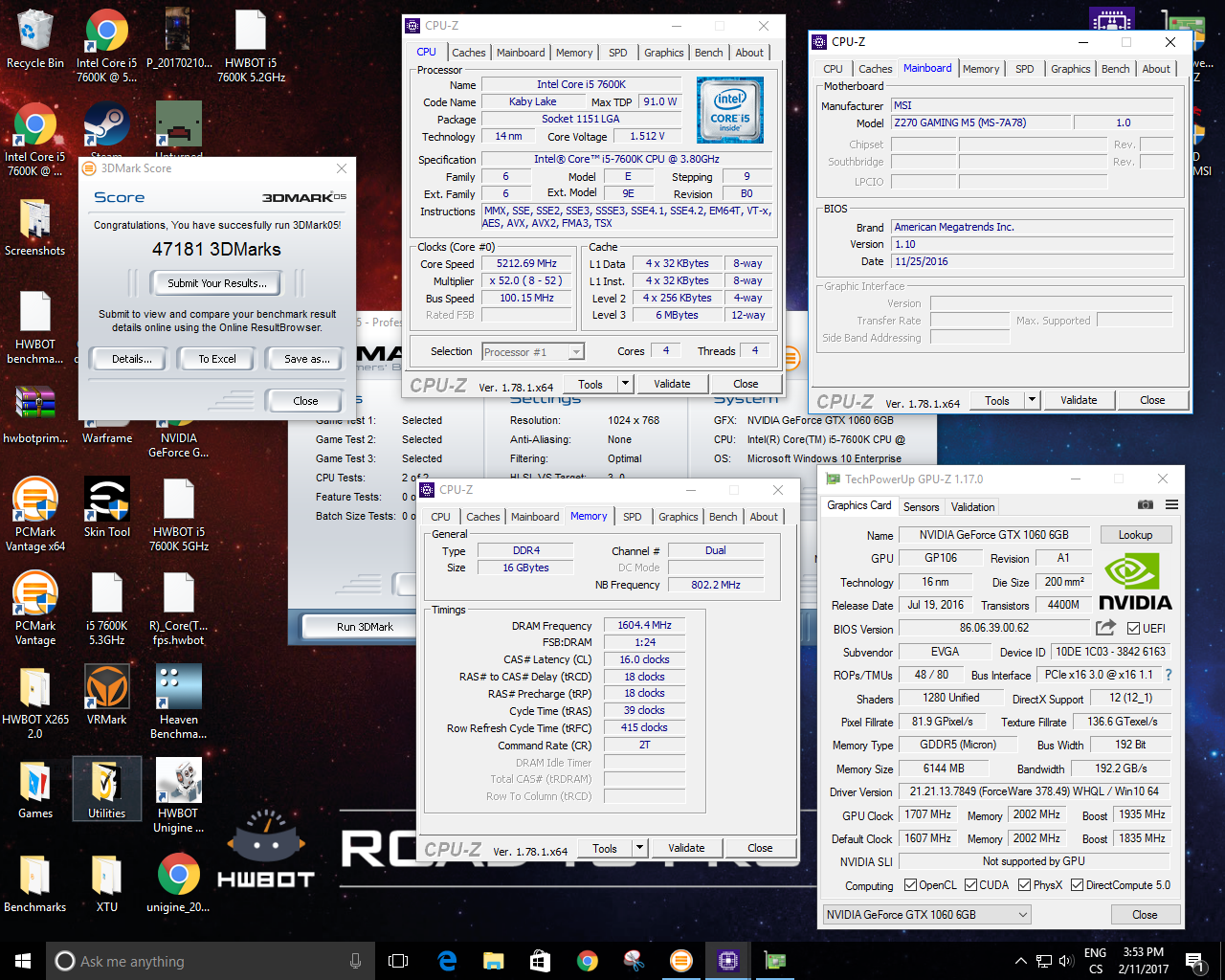Launch Heaven Benchmark icon
1225x980 pixels.
click(179, 702)
